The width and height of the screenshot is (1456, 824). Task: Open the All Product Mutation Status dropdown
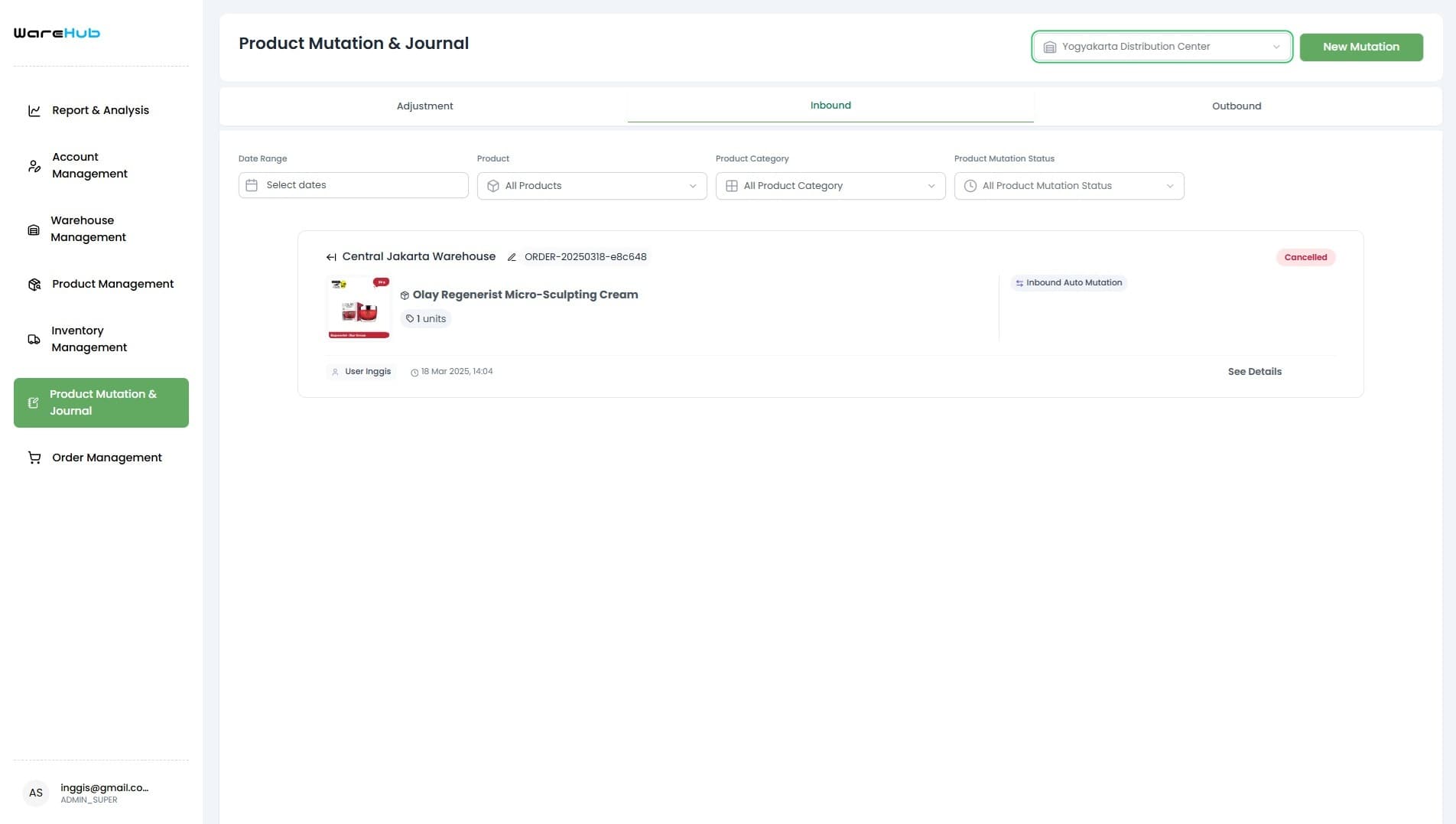pyautogui.click(x=1068, y=185)
